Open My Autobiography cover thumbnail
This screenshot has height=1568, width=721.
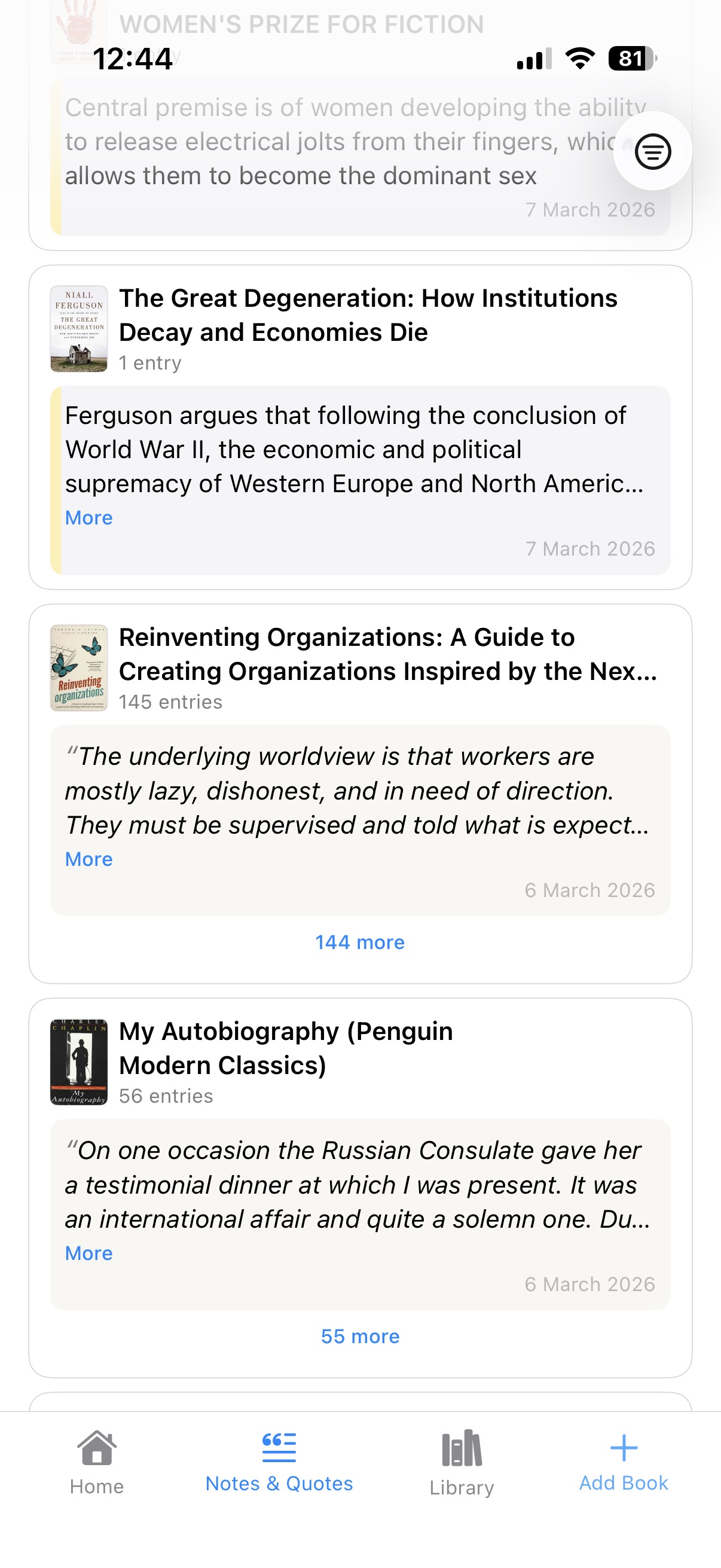pyautogui.click(x=79, y=1062)
